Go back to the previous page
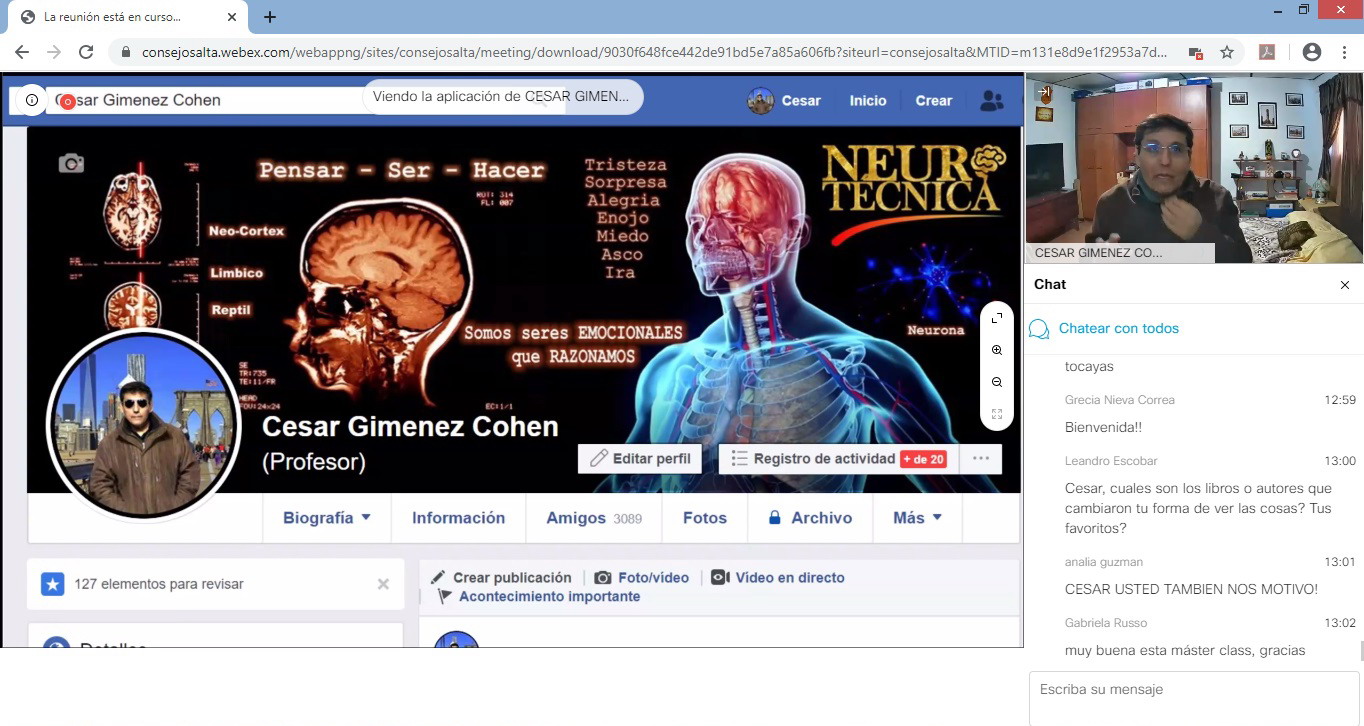 (x=22, y=52)
